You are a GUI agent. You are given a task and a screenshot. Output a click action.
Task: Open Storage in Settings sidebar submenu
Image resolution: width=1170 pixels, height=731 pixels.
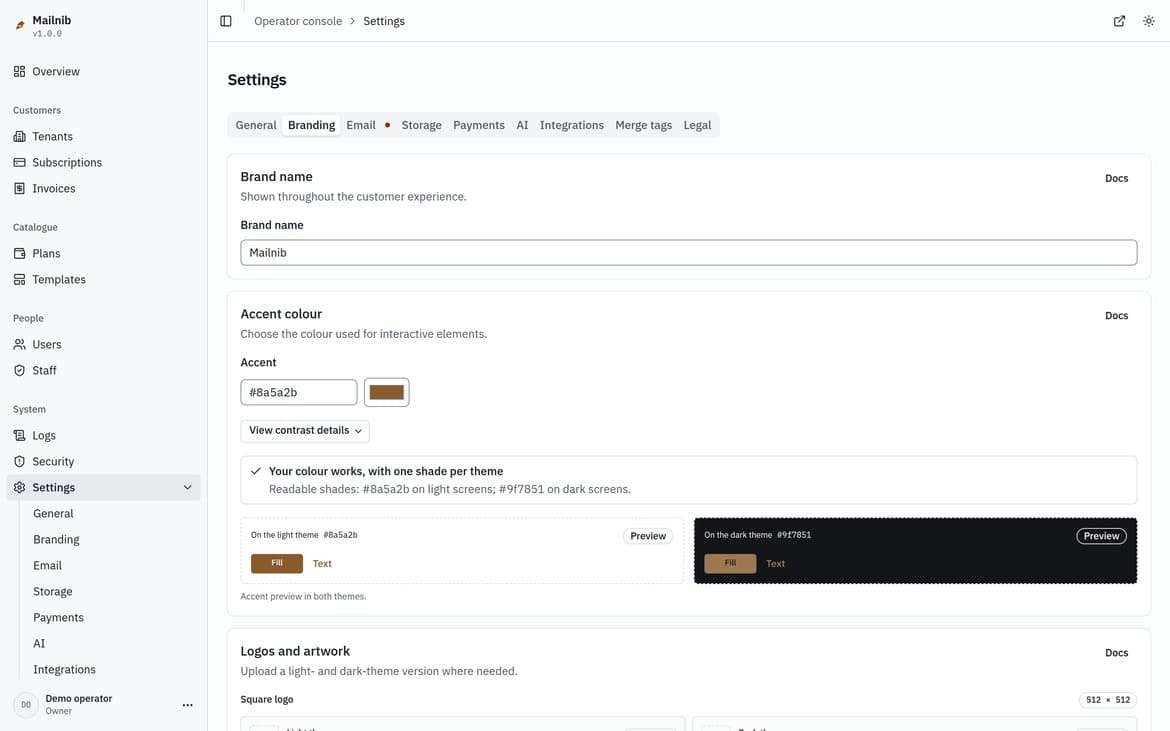[52, 592]
